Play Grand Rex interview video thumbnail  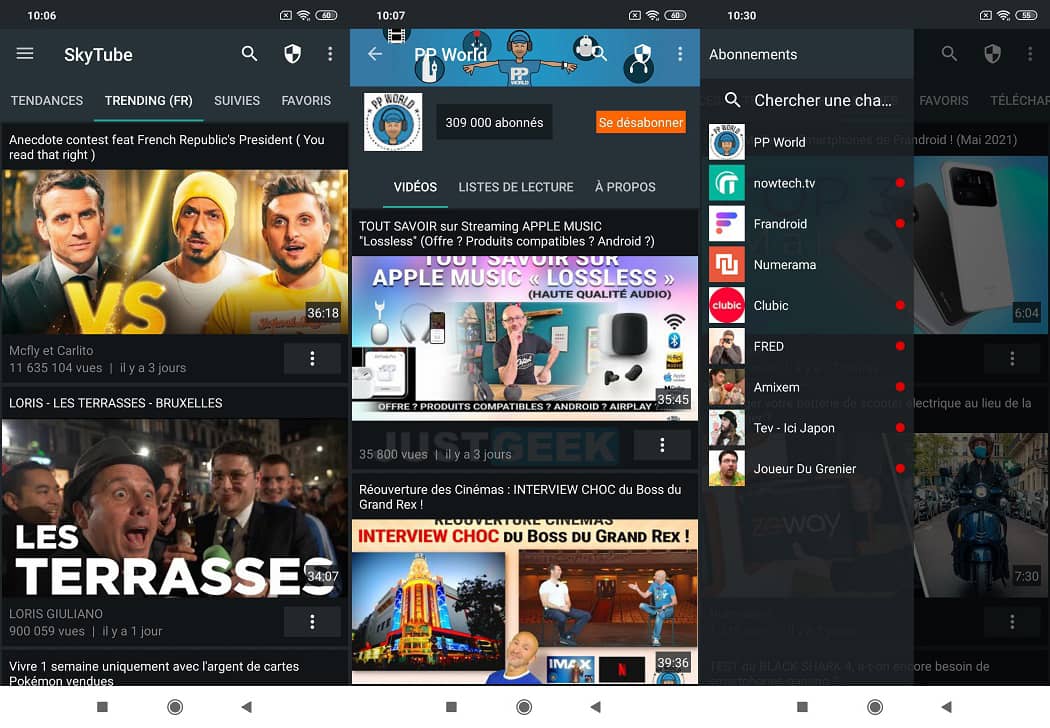tap(525, 601)
